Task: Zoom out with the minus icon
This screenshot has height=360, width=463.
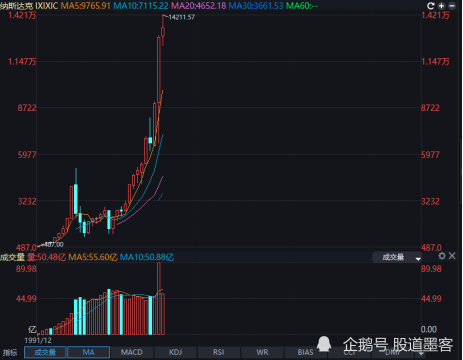Action: click(x=452, y=6)
